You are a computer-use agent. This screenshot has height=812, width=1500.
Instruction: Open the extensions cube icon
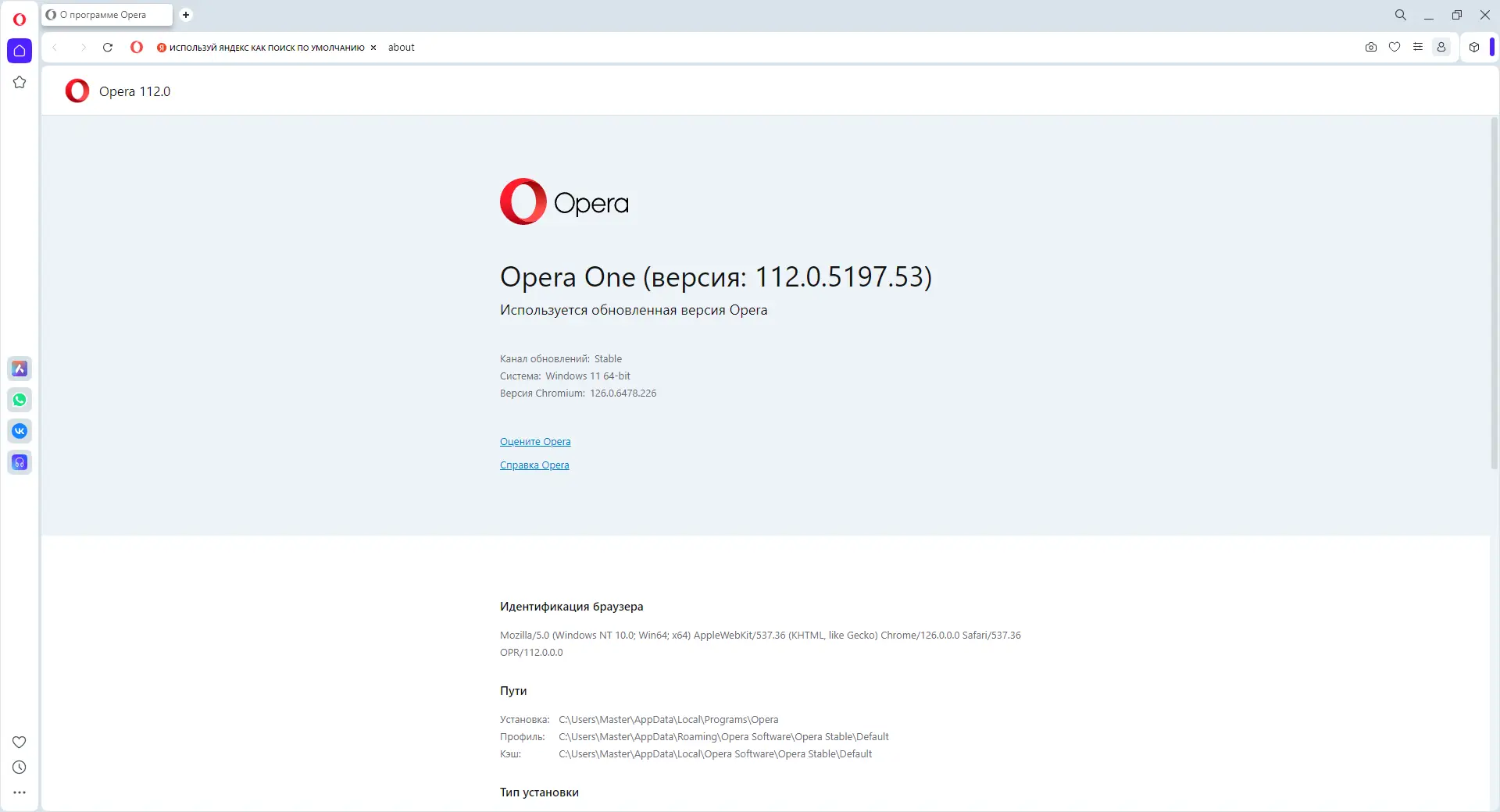tap(1474, 48)
